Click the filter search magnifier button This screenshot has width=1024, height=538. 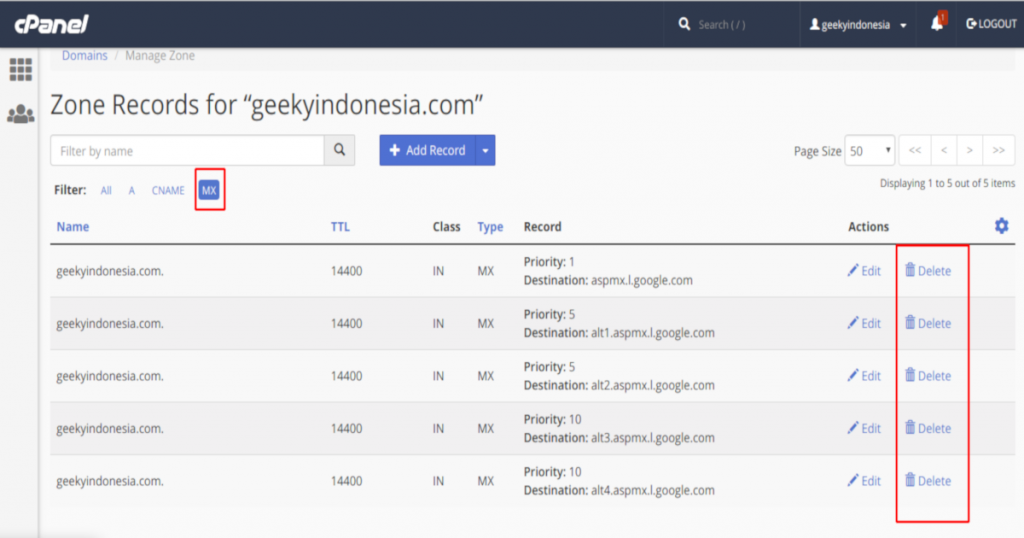[340, 150]
